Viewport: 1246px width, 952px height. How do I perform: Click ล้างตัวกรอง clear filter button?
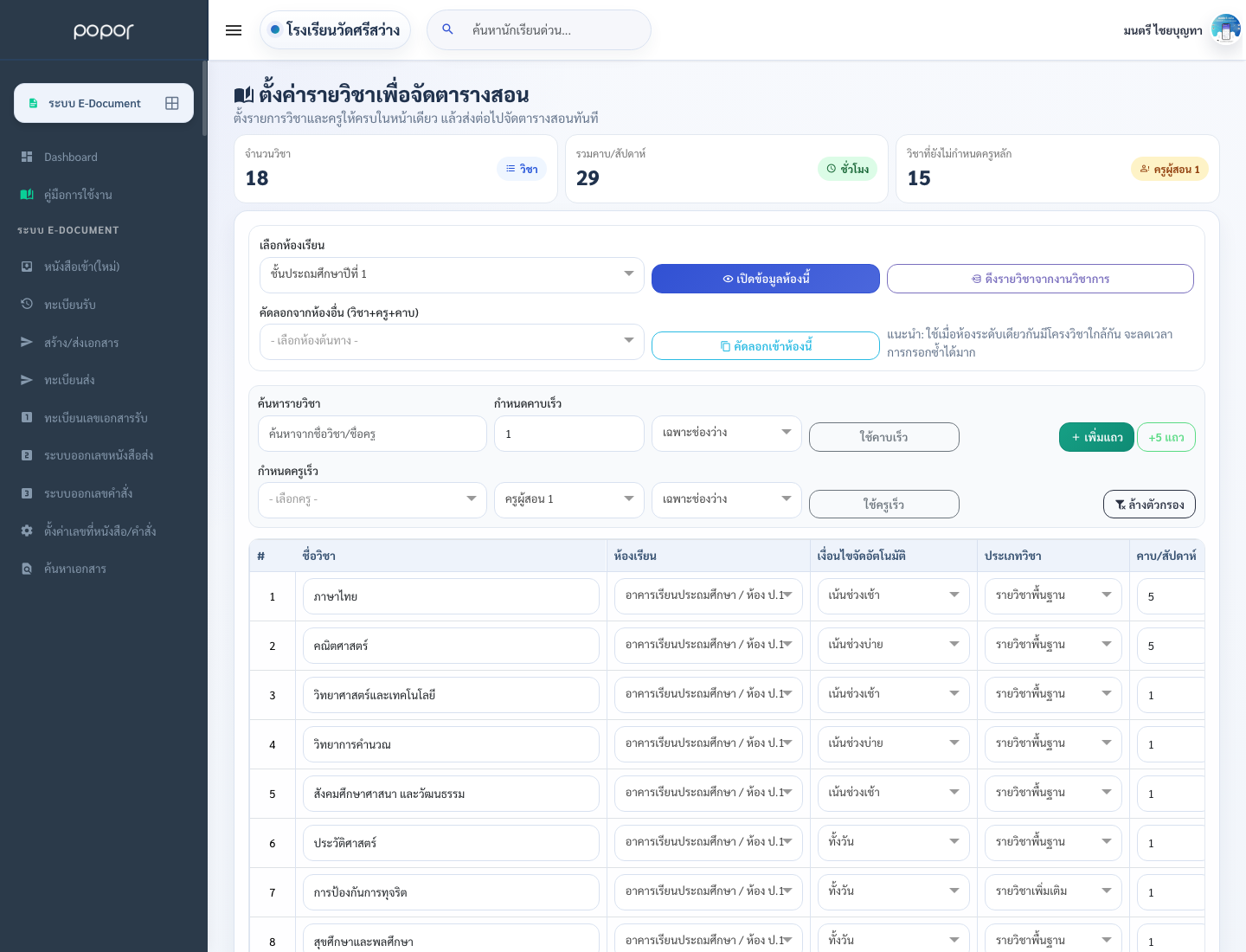tap(1149, 505)
